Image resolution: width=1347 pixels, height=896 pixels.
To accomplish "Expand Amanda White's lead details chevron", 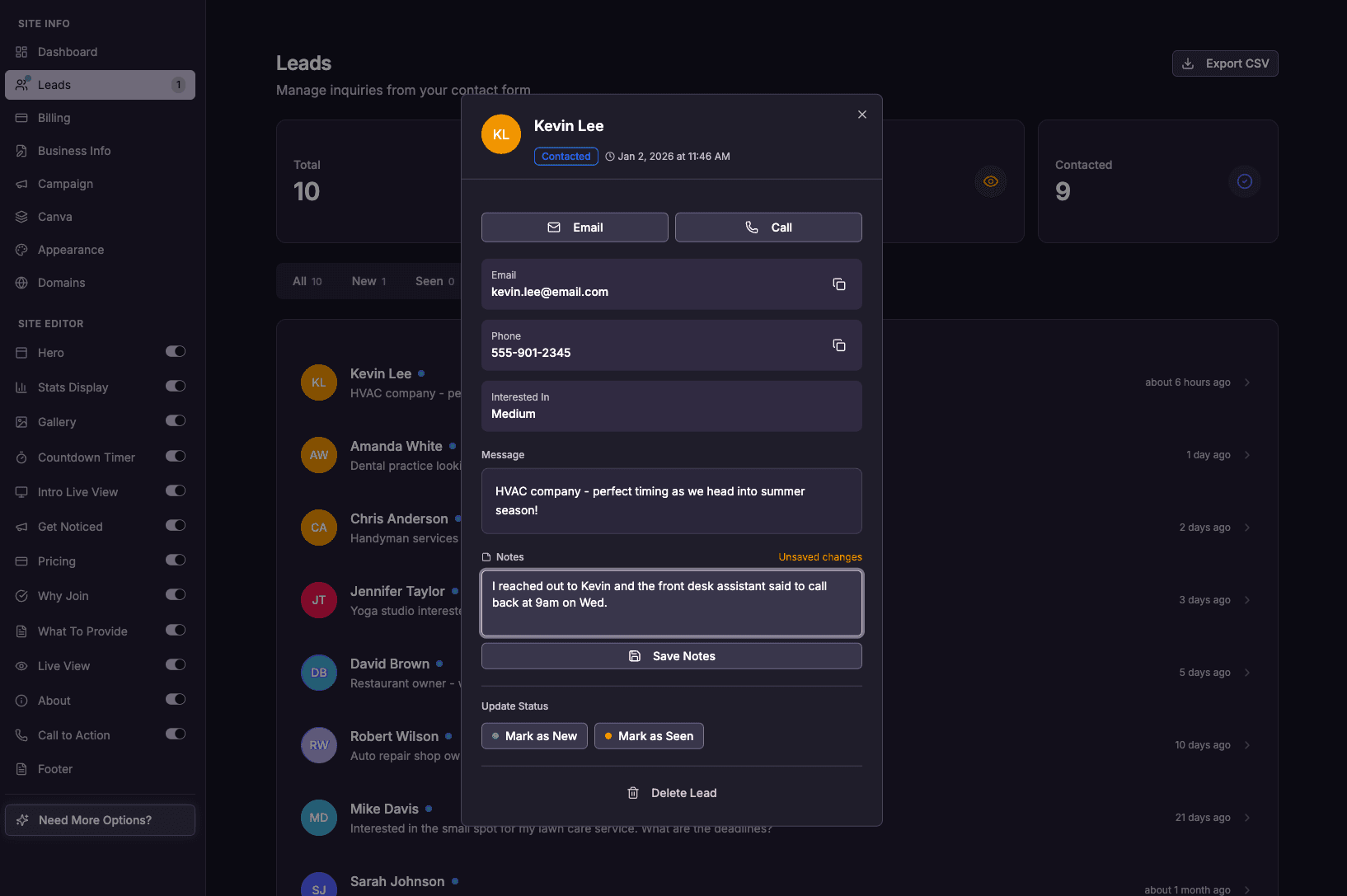I will 1247,454.
